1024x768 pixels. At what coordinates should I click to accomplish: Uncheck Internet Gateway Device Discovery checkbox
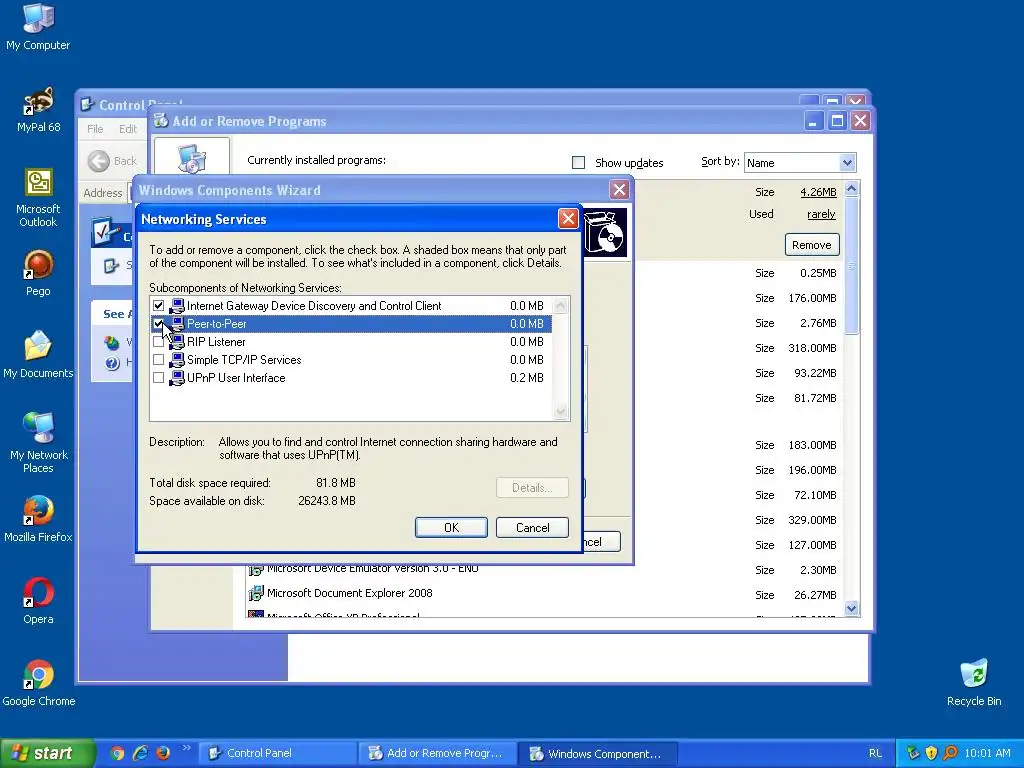tap(158, 306)
